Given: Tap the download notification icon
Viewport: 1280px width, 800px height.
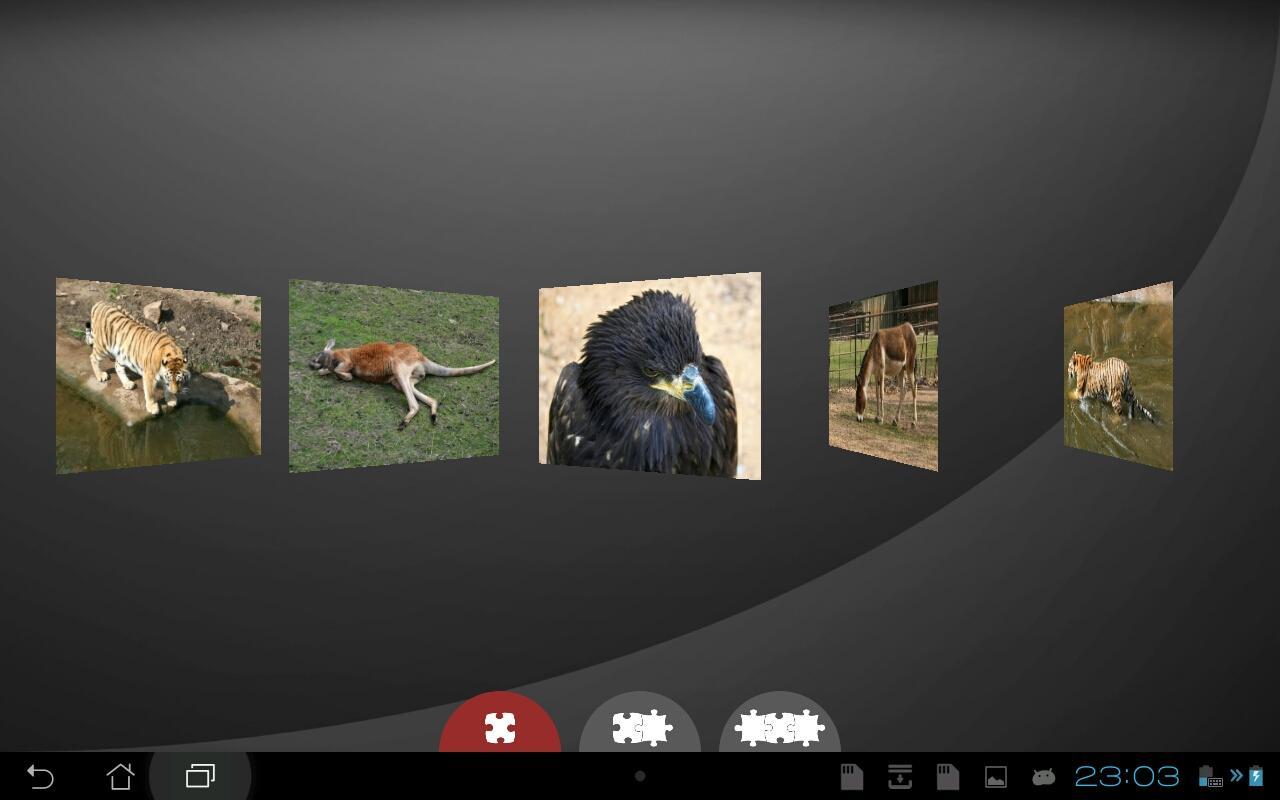Looking at the screenshot, I should click(x=898, y=776).
